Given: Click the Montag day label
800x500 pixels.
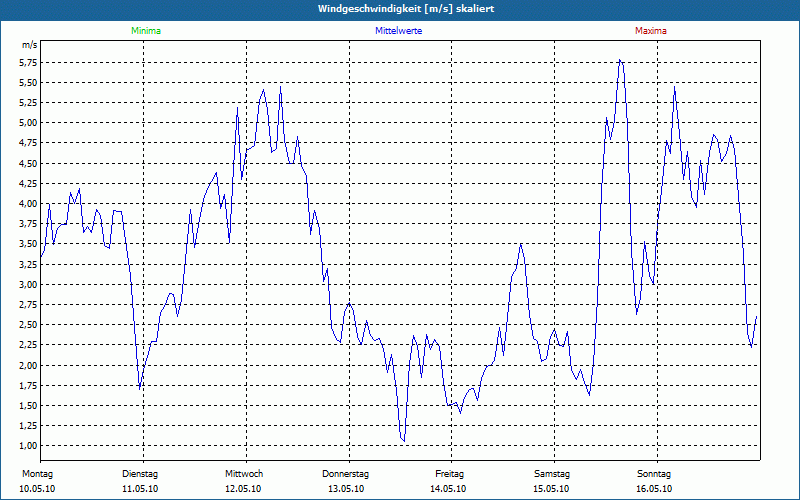Looking at the screenshot, I should (37, 474).
